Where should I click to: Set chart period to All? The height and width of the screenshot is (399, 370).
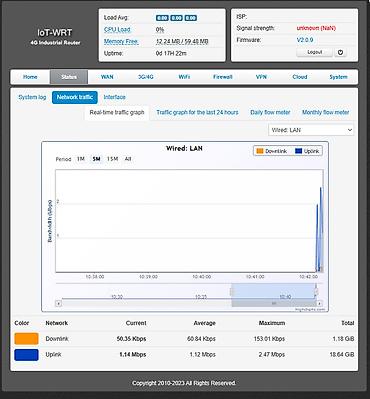128,159
